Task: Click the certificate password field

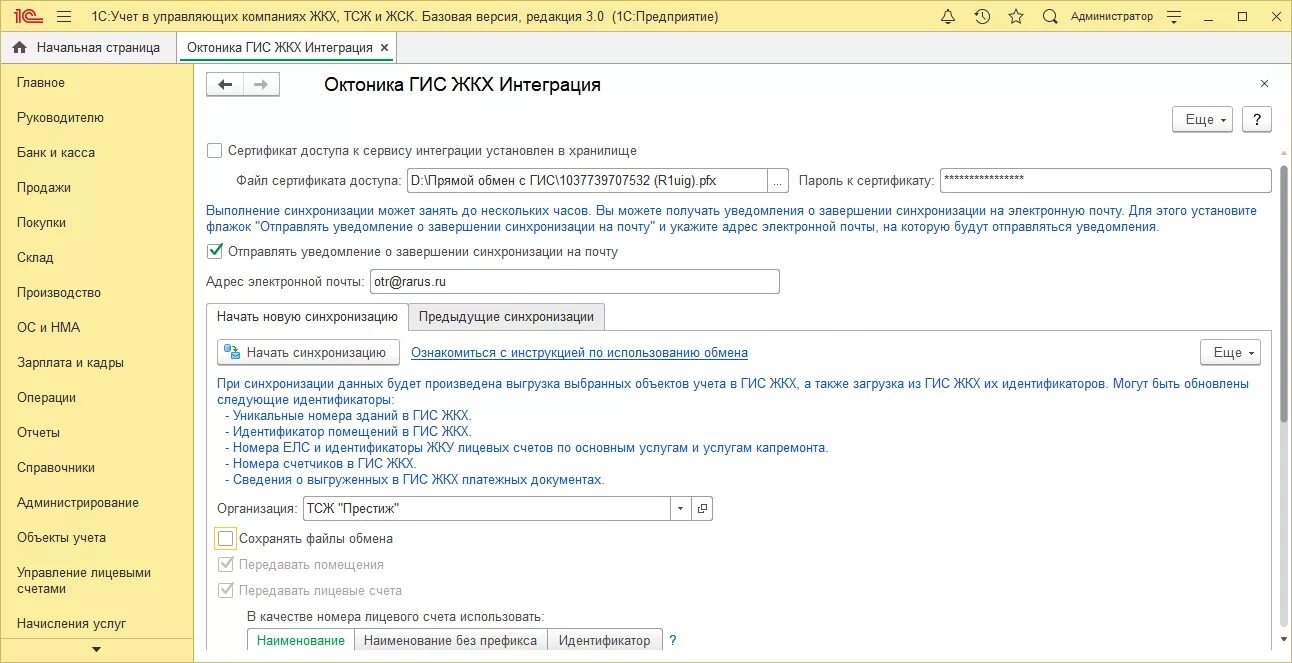Action: point(1106,180)
